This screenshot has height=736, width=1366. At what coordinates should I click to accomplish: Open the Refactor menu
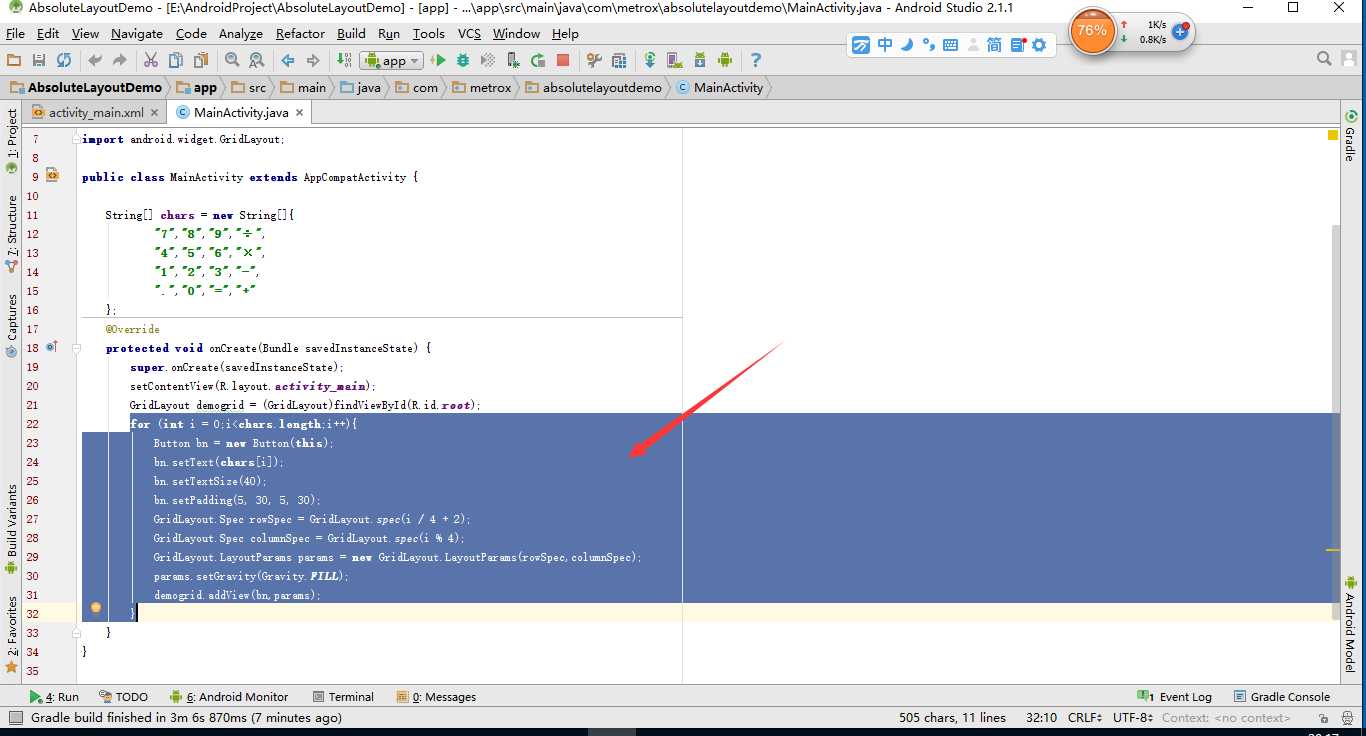(300, 33)
